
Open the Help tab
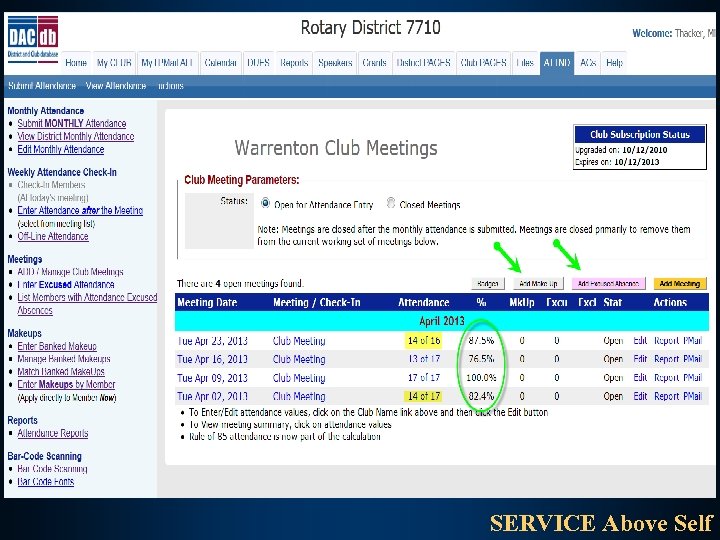click(614, 63)
